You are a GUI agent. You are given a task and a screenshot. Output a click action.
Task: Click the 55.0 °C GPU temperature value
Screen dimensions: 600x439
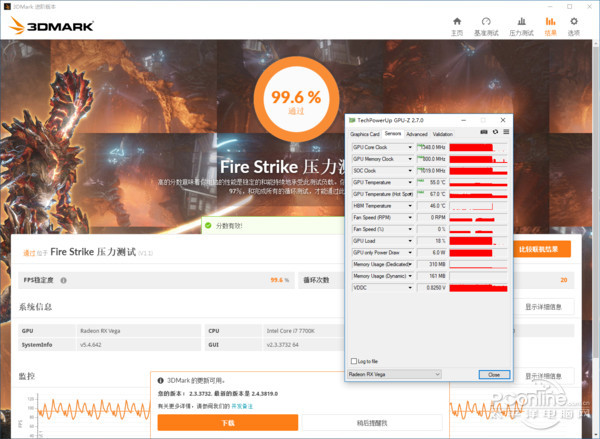[x=431, y=182]
